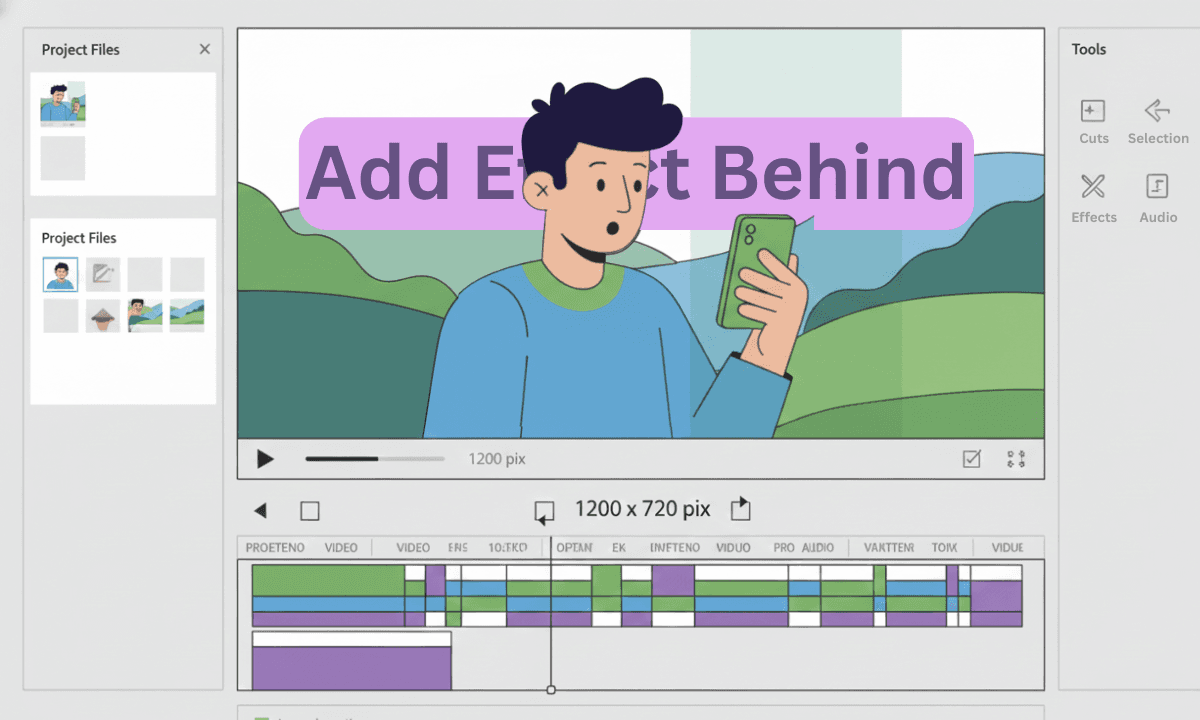Image resolution: width=1200 pixels, height=720 pixels.
Task: Play the video preview
Action: [265, 459]
